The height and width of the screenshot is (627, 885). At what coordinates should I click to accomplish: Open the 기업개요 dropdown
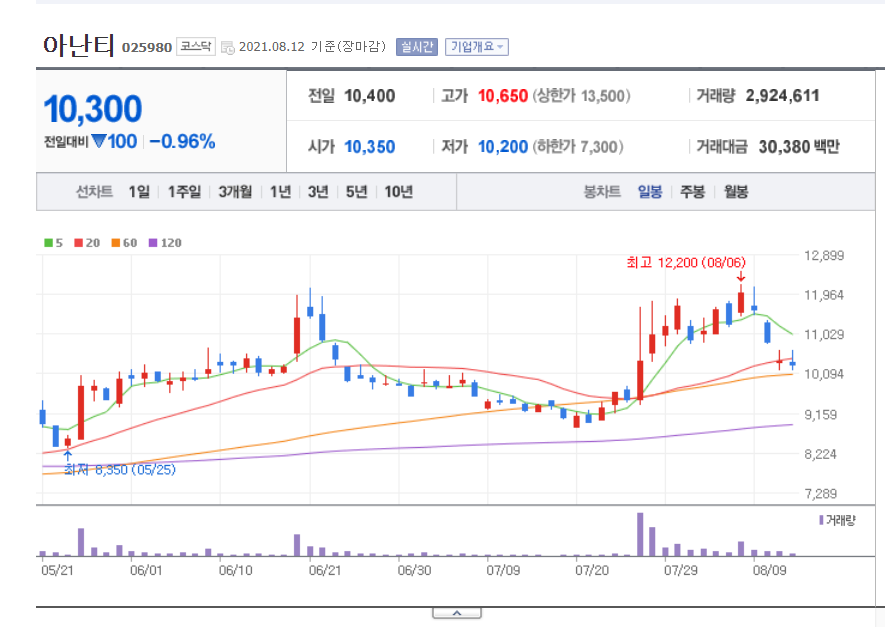477,47
